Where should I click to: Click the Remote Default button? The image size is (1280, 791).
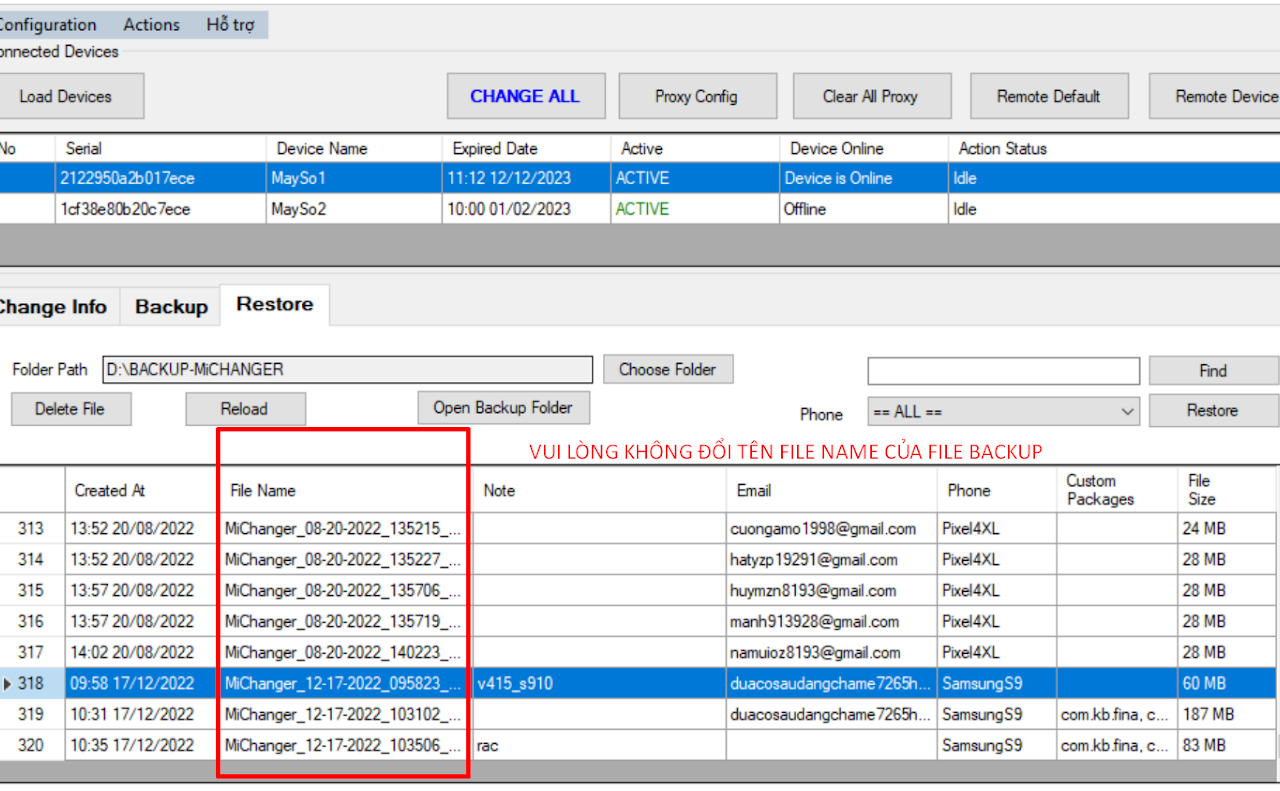1049,97
